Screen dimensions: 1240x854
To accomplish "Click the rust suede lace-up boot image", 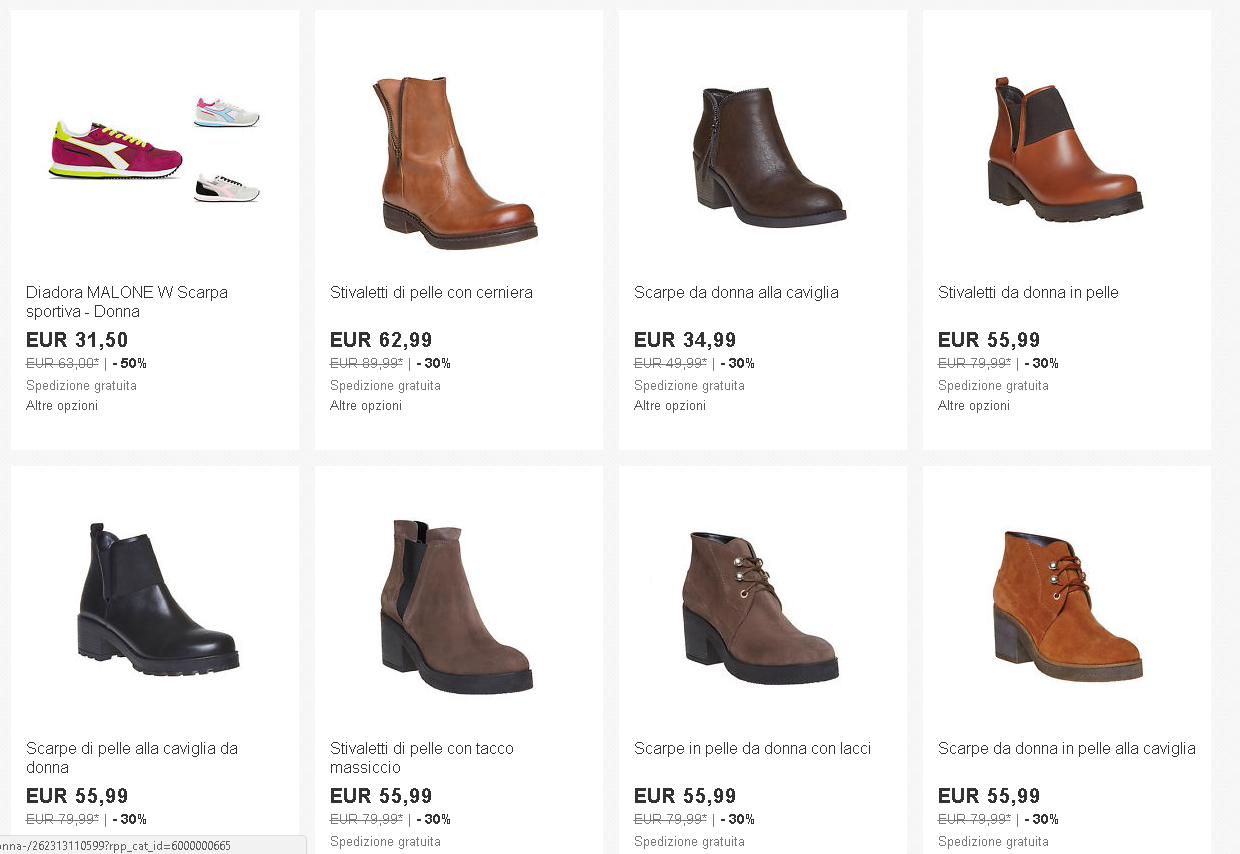I will click(1066, 606).
